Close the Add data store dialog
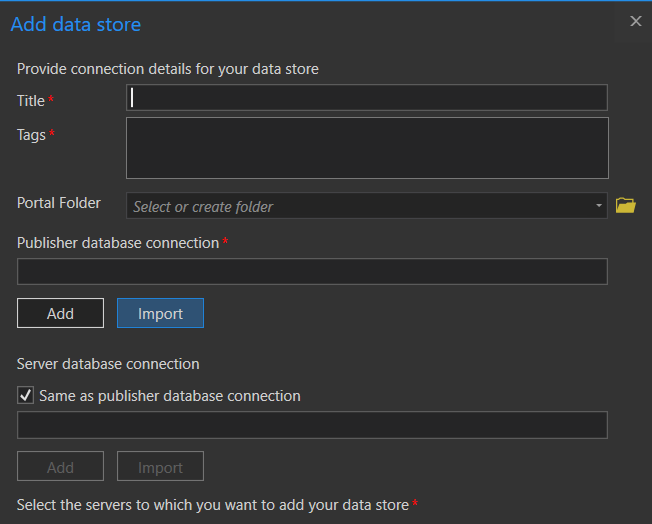The width and height of the screenshot is (652, 524). click(x=635, y=21)
